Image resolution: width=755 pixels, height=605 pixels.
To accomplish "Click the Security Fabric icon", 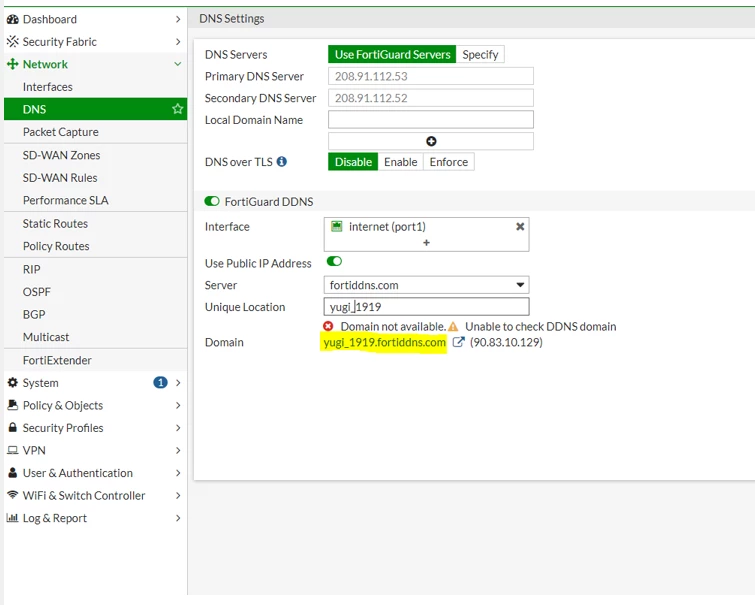I will 13,41.
